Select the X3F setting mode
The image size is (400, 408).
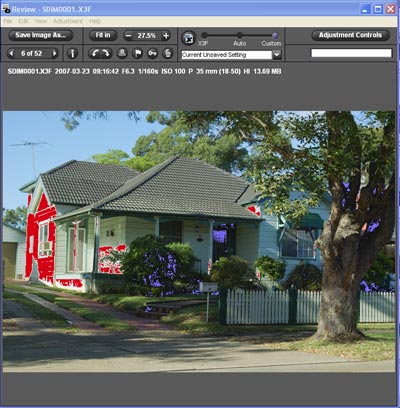(204, 35)
